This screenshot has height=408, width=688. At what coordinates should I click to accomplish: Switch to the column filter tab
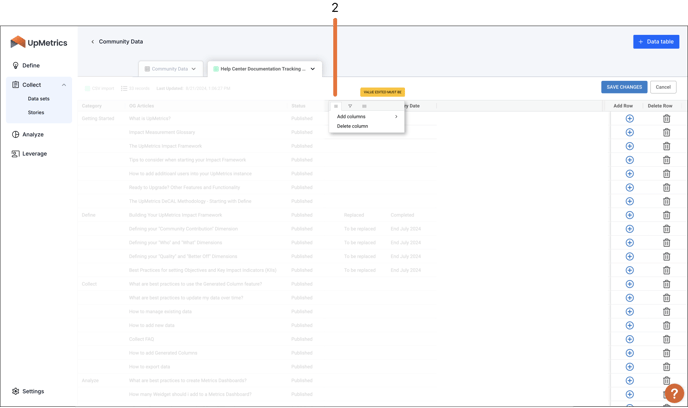[350, 106]
